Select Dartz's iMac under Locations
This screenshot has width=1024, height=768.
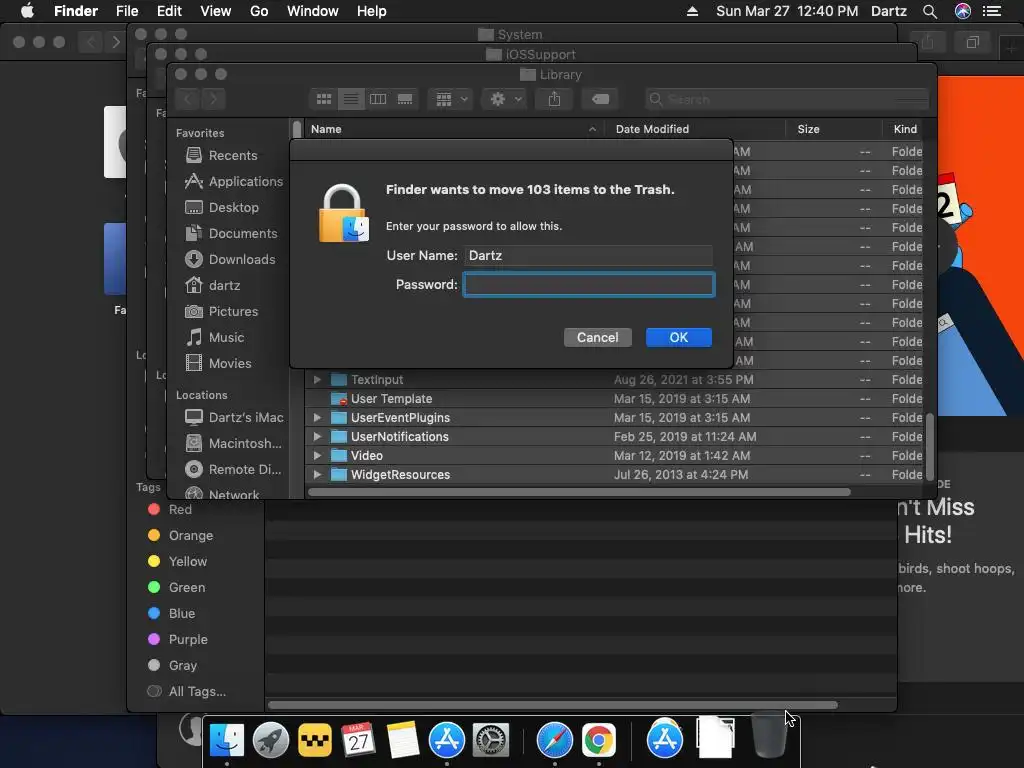coord(234,417)
